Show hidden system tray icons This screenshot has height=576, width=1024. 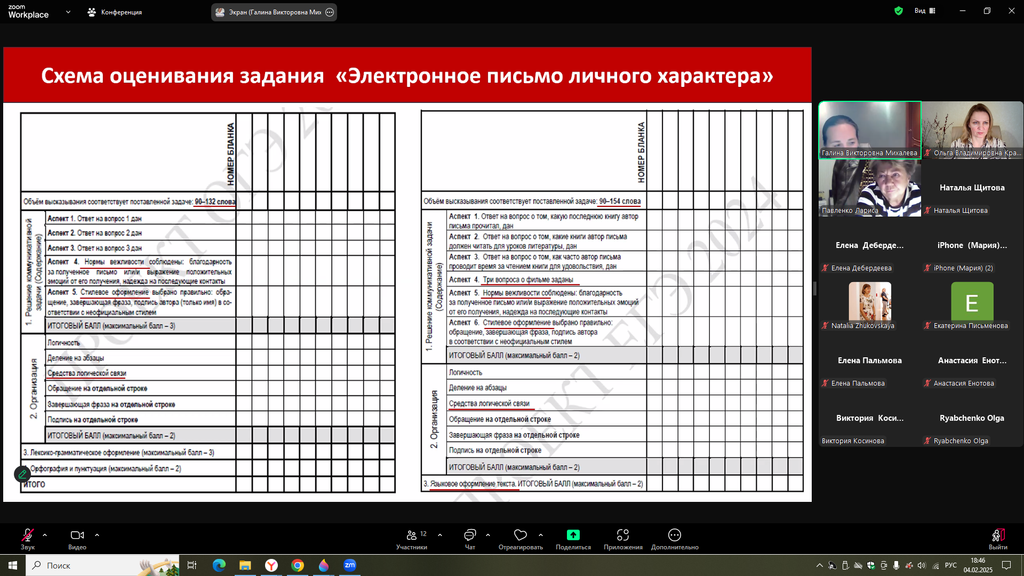[x=820, y=566]
